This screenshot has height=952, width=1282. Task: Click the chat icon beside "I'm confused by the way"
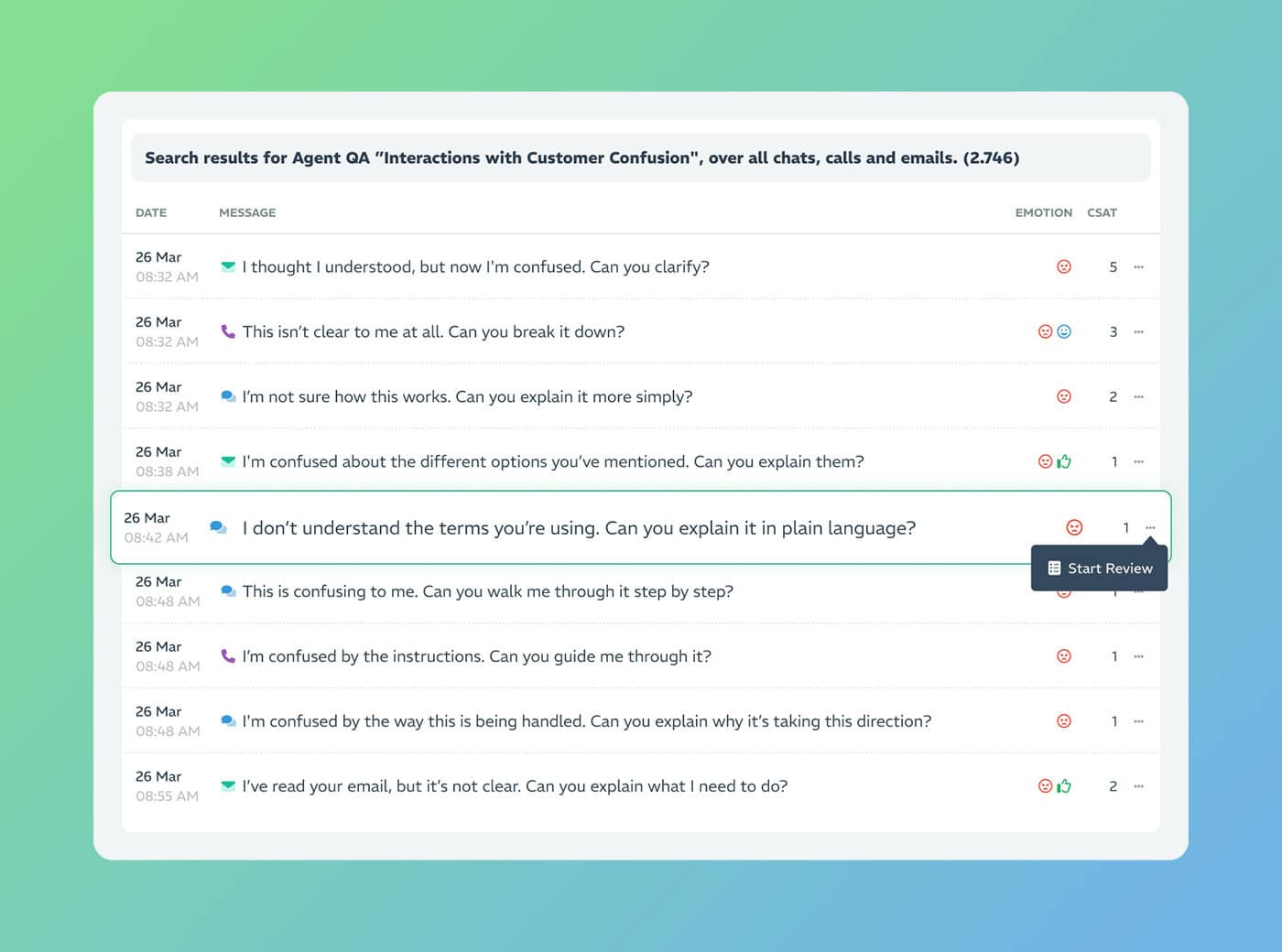pyautogui.click(x=228, y=721)
